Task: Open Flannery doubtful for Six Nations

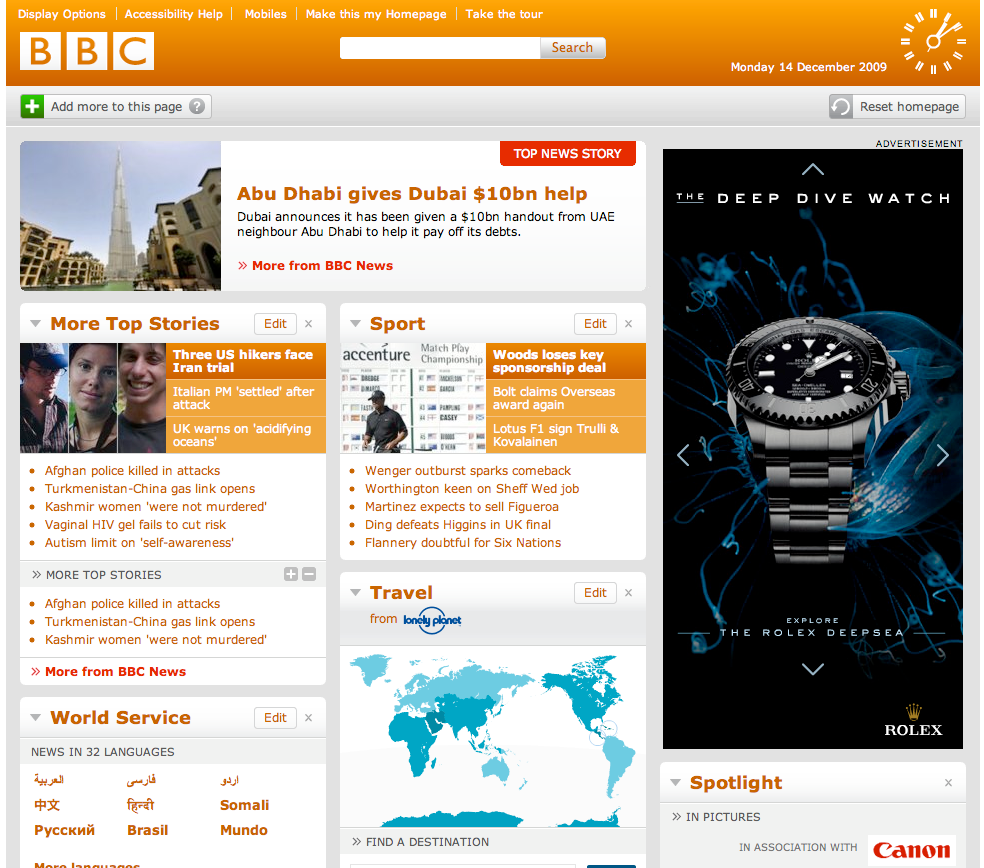Action: point(463,543)
